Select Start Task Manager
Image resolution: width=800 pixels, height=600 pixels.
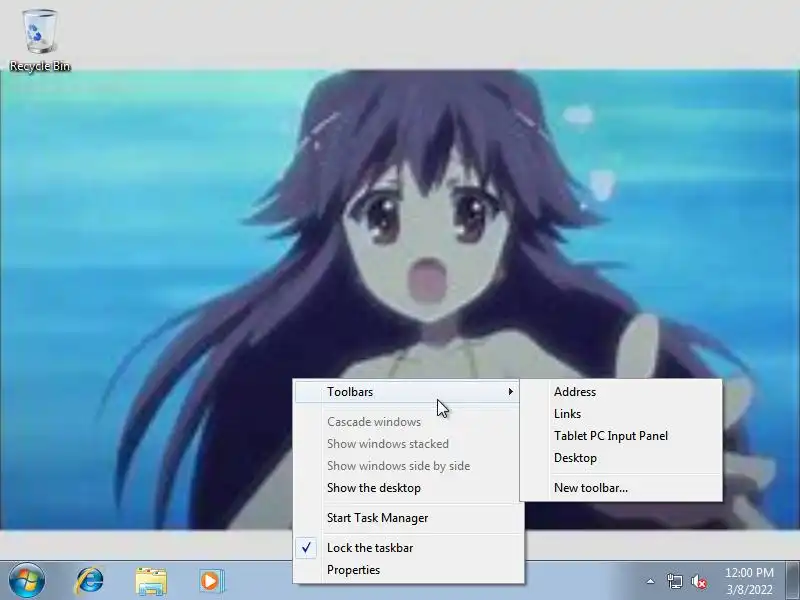pyautogui.click(x=407, y=518)
